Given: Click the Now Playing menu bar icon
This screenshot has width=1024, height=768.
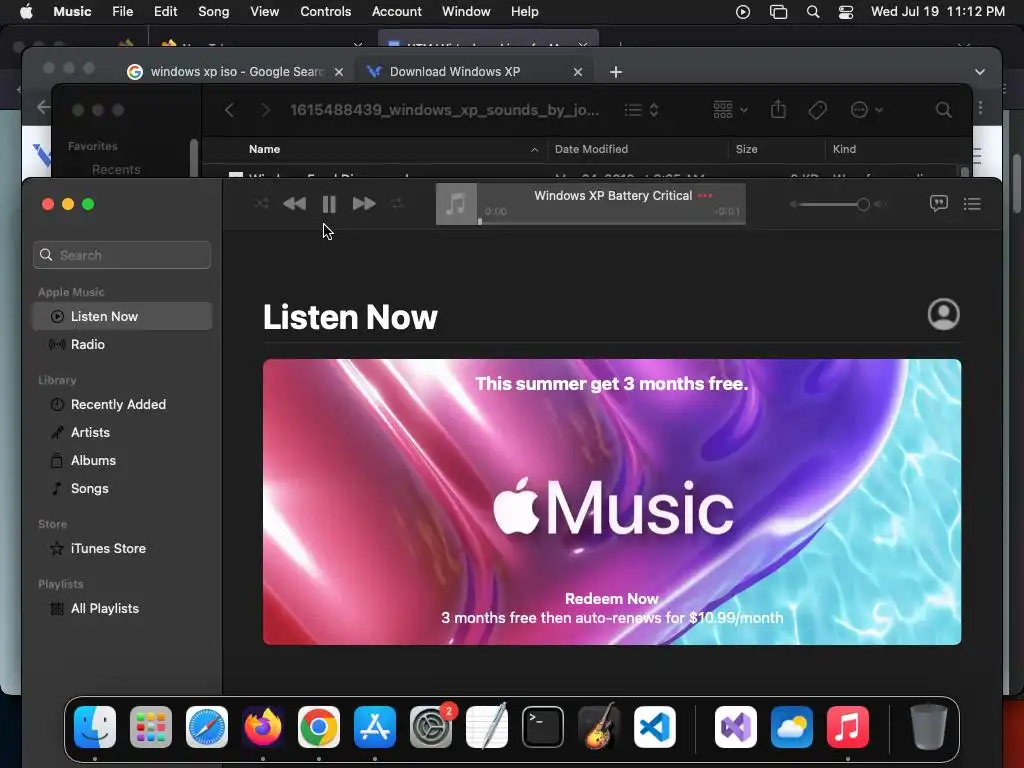Looking at the screenshot, I should [743, 12].
